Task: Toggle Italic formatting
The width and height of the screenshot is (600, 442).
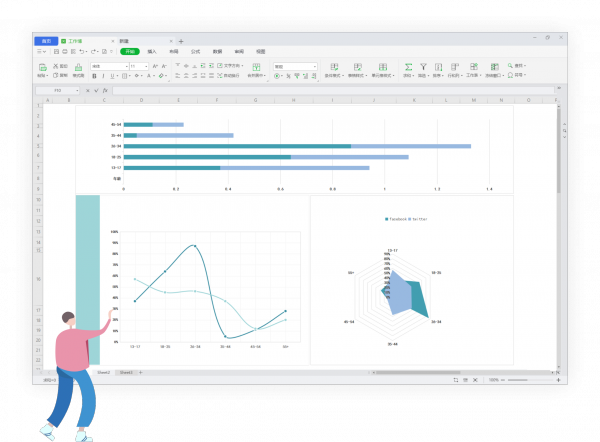Action: [x=102, y=75]
